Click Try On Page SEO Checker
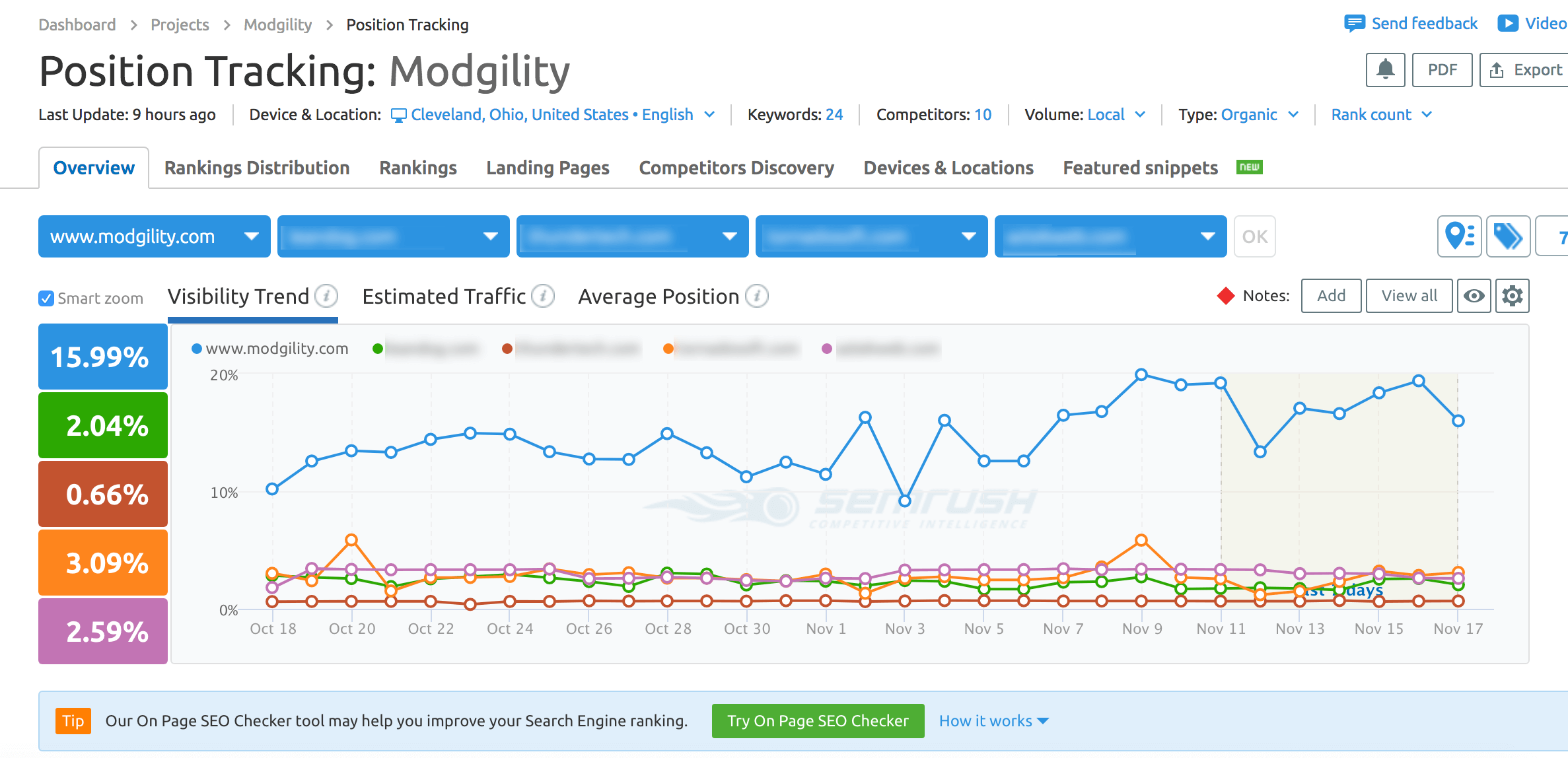Image resolution: width=1568 pixels, height=758 pixels. click(x=818, y=721)
